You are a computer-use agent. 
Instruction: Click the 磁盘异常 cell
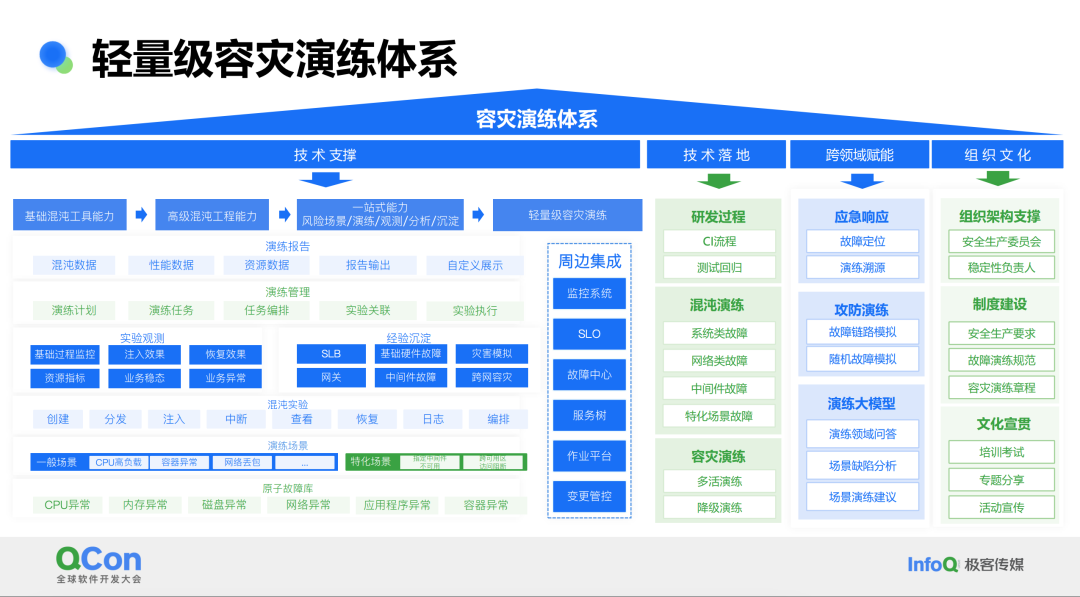(224, 505)
